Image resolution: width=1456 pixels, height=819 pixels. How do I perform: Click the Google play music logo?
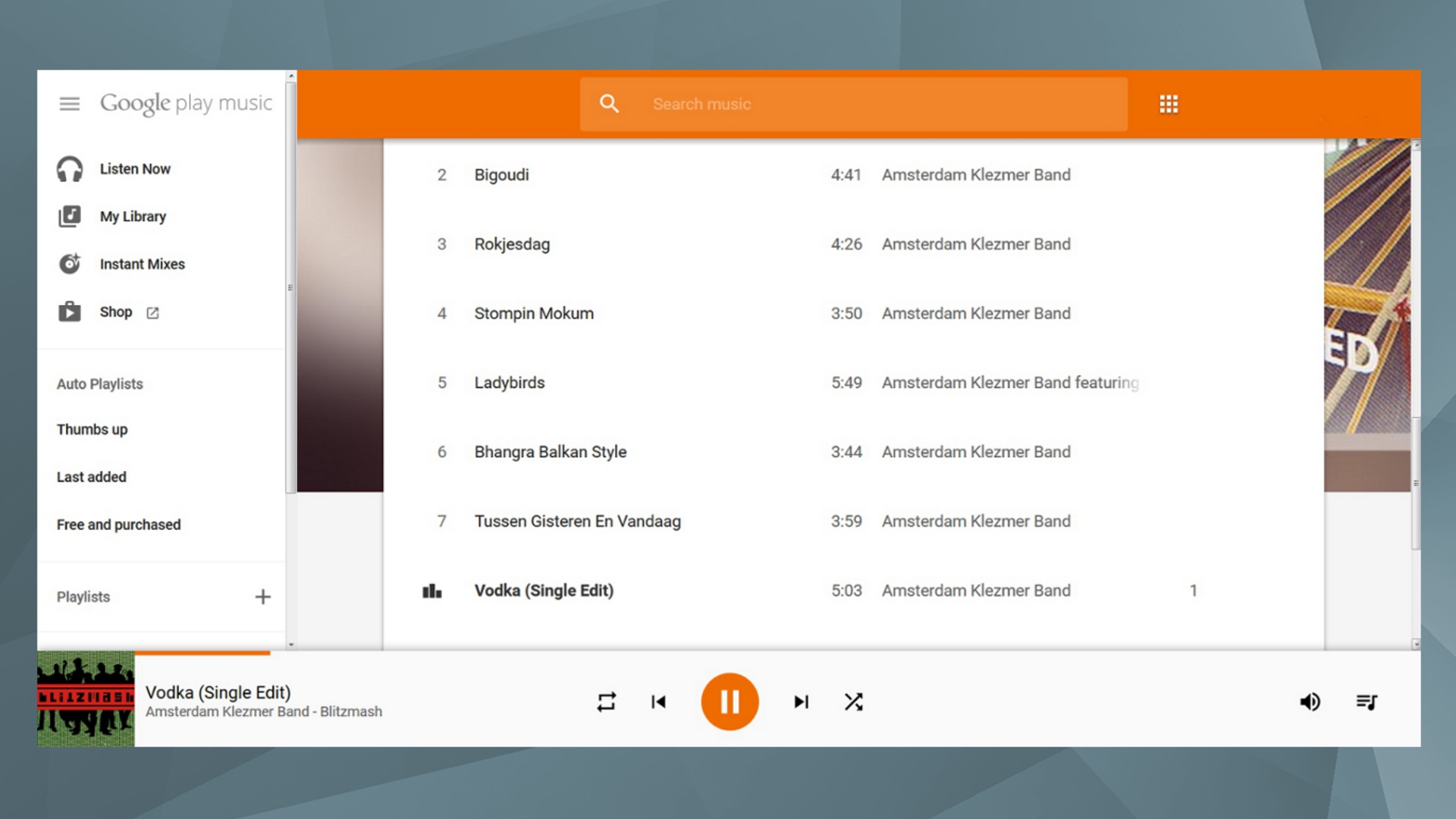pos(186,103)
